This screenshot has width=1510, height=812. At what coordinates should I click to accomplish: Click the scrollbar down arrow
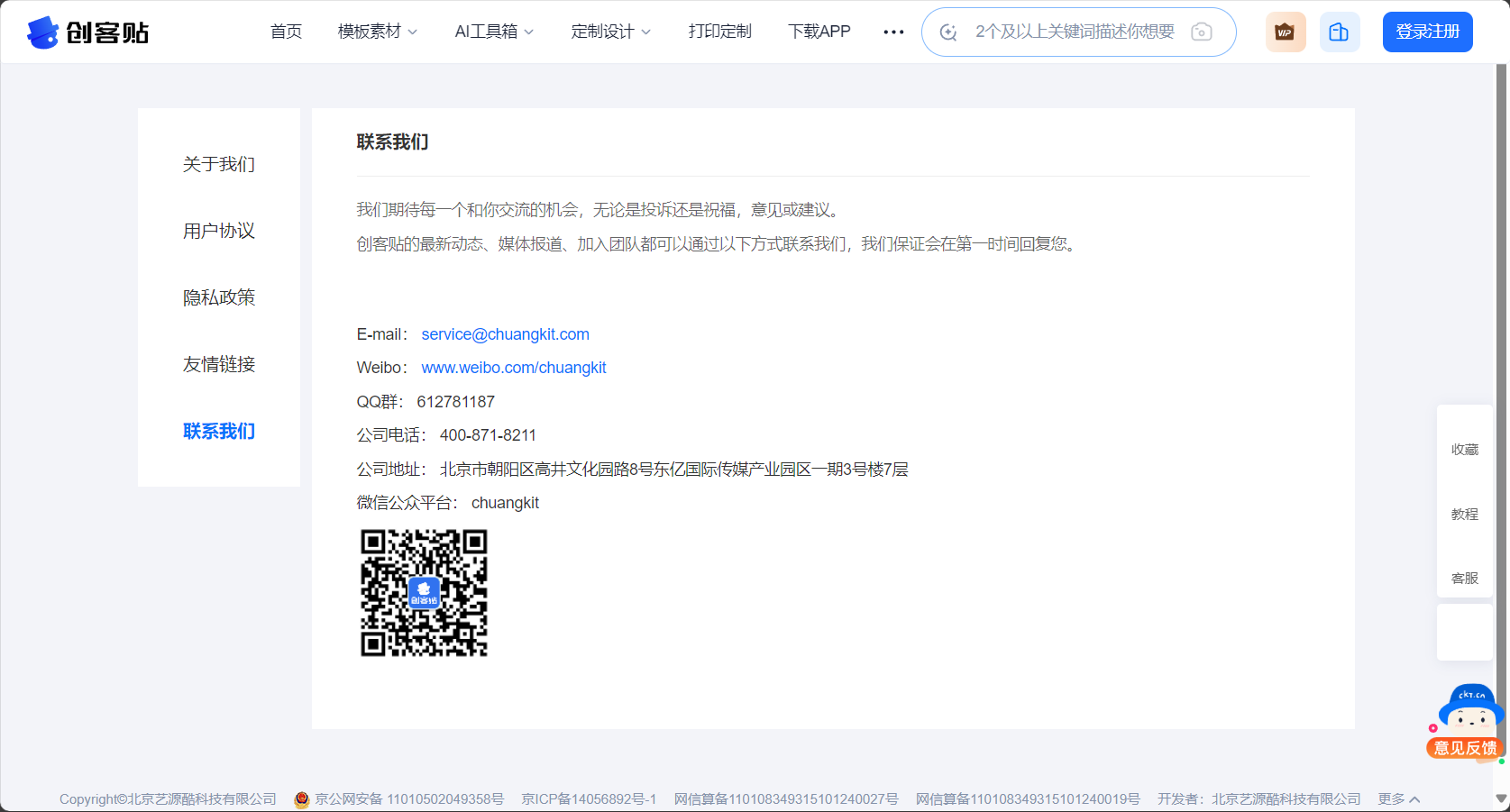point(1502,798)
